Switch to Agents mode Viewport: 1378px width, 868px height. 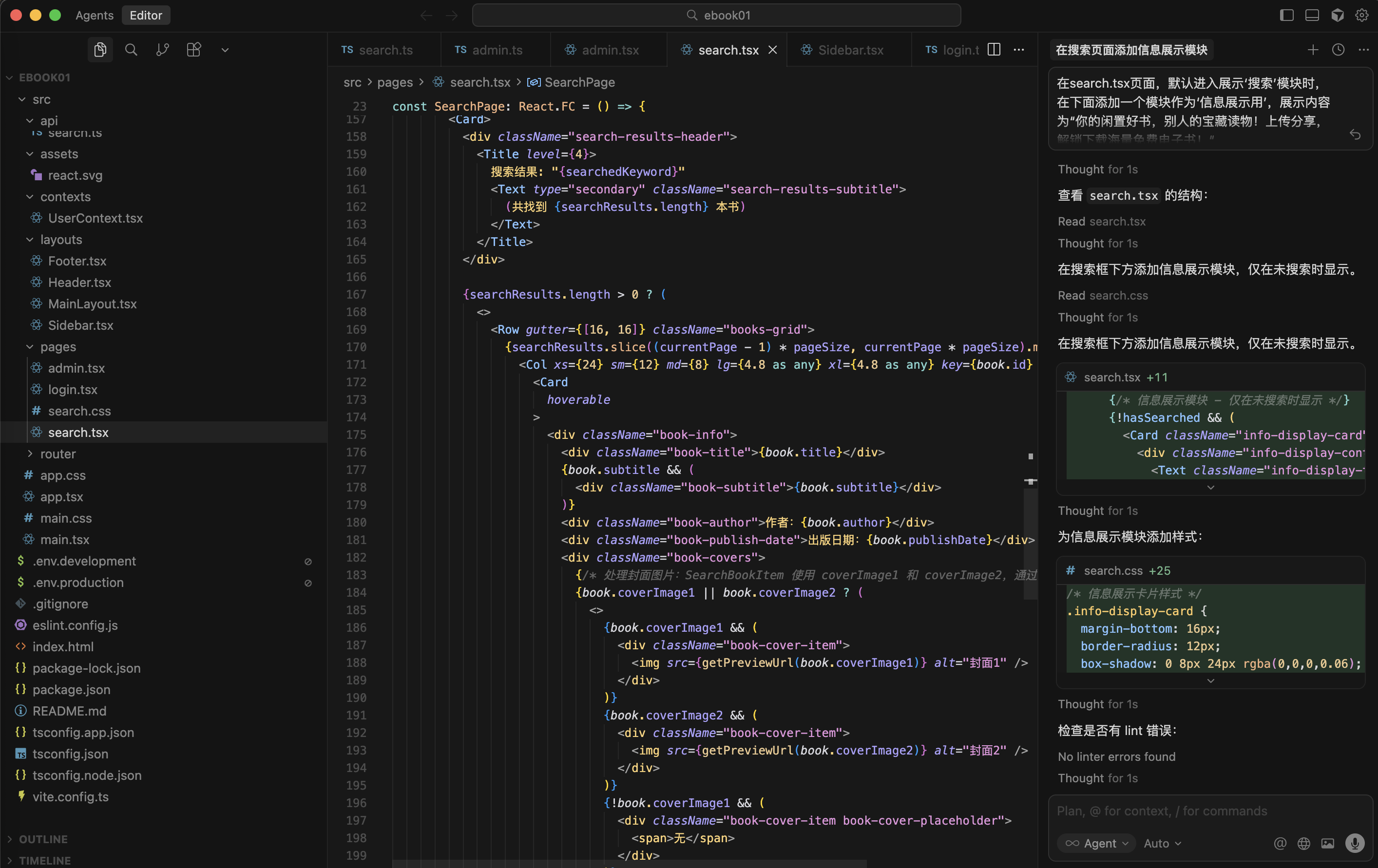pos(95,16)
